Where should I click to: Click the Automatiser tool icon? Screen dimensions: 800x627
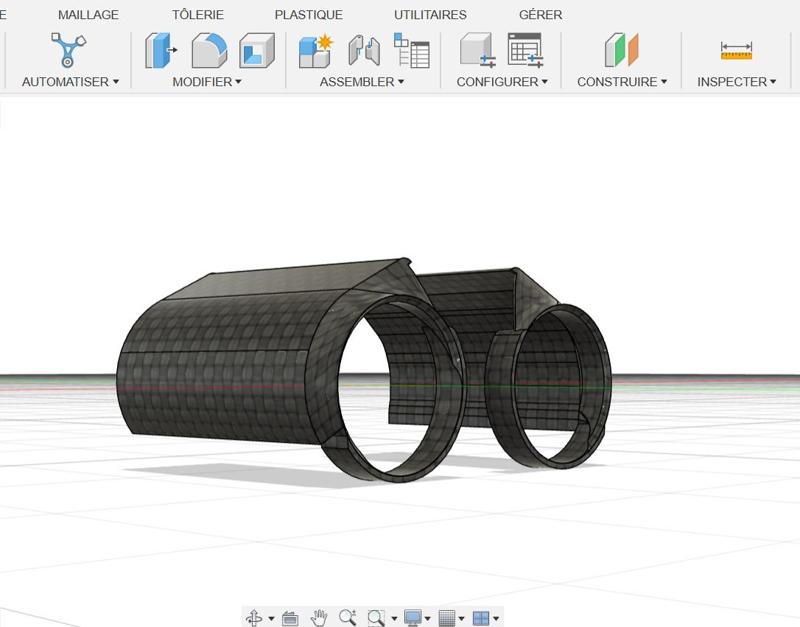pyautogui.click(x=69, y=50)
